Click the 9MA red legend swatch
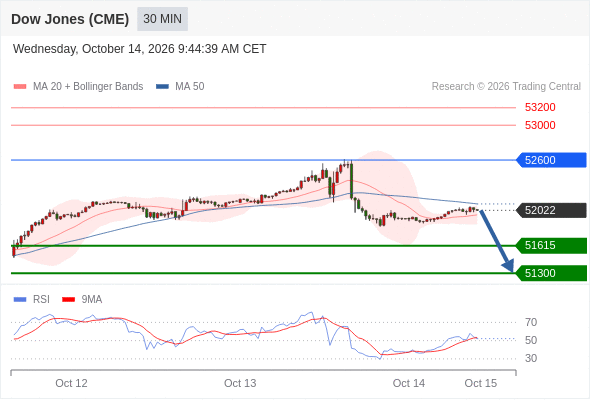 click(68, 300)
